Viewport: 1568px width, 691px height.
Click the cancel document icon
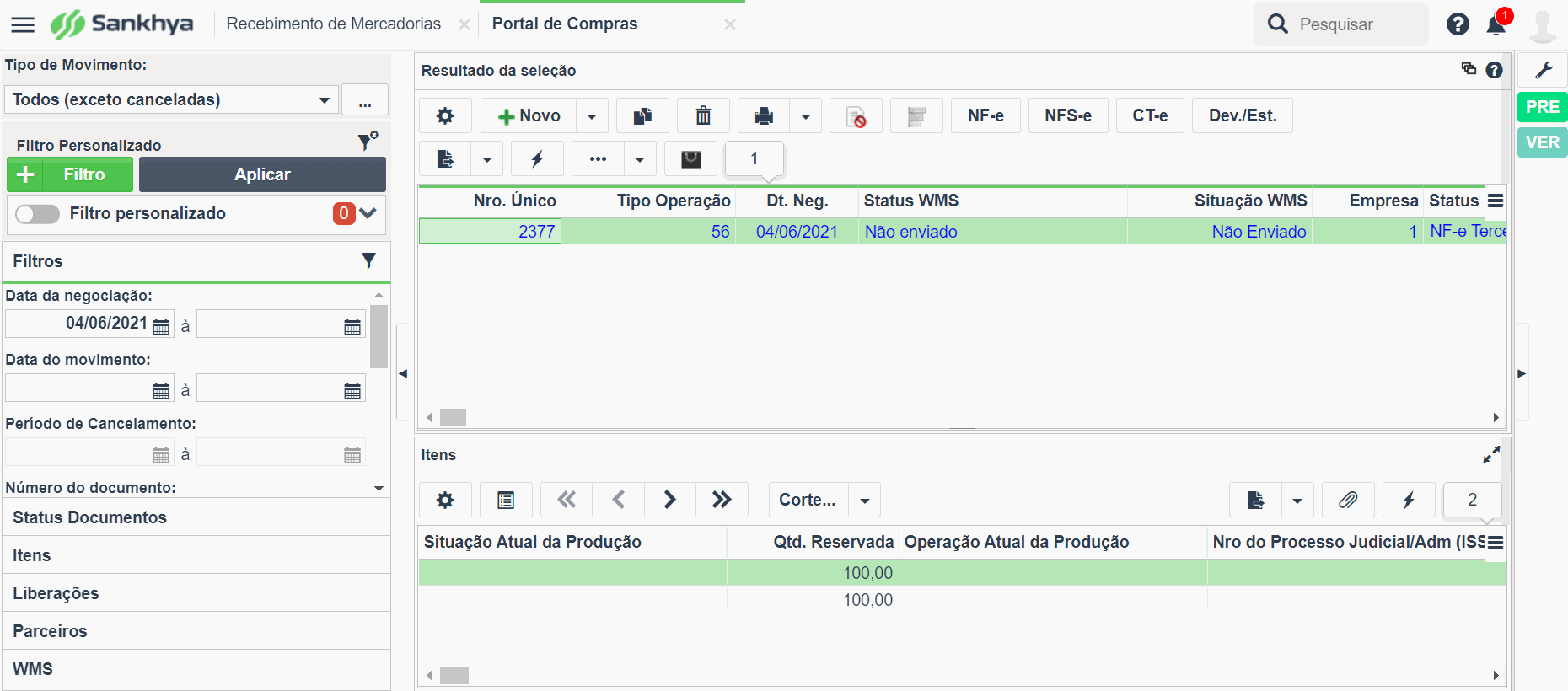point(856,115)
